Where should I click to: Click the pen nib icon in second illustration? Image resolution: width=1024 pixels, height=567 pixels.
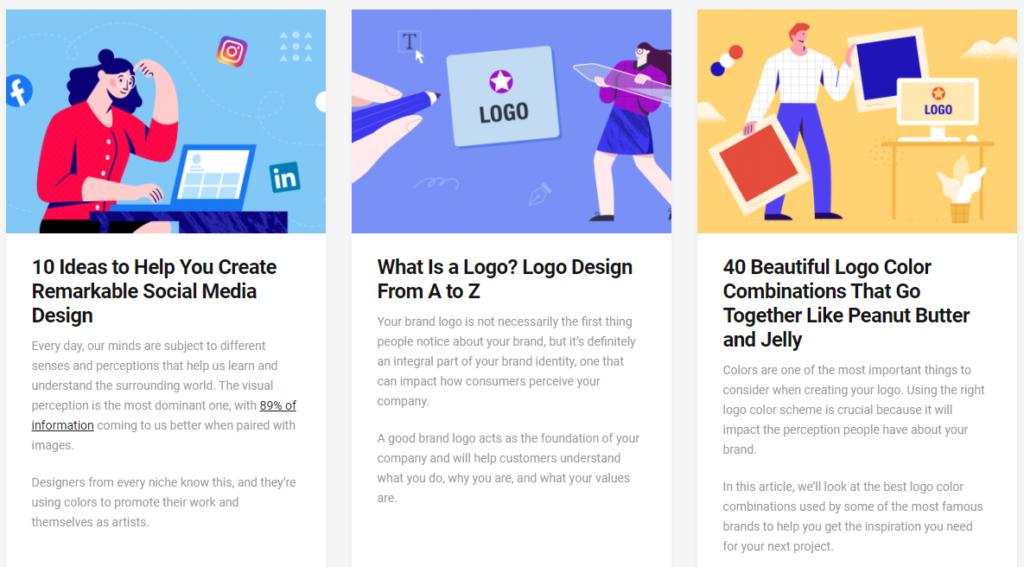(540, 194)
